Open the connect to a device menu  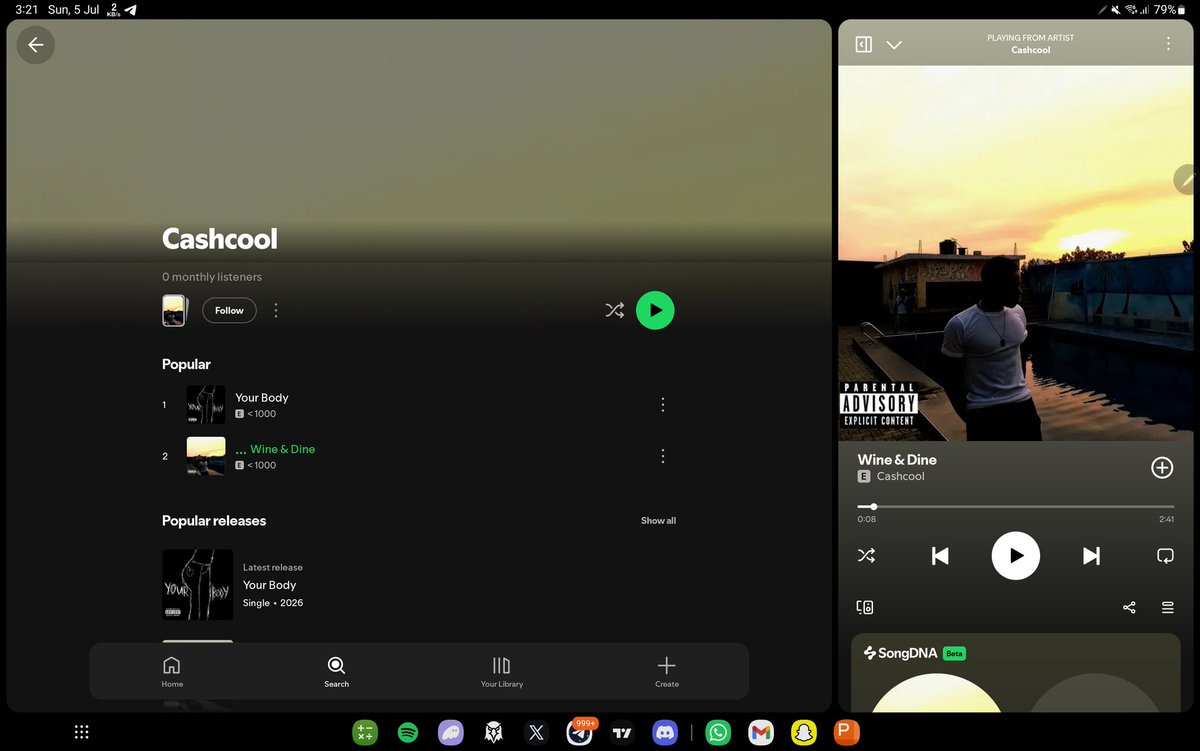coord(865,607)
